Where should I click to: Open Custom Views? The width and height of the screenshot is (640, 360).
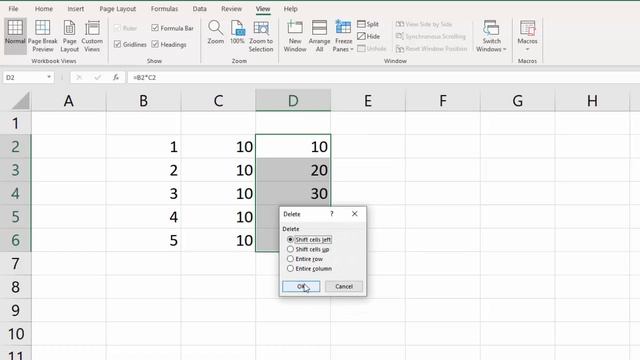92,36
